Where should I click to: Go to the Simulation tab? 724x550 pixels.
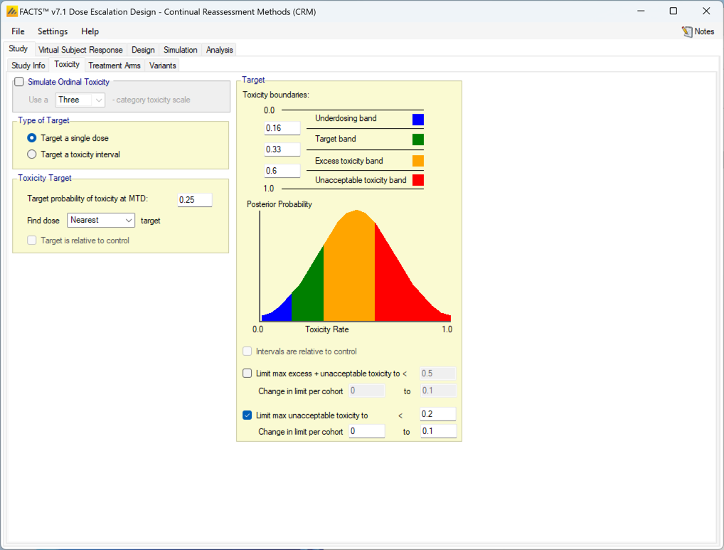pyautogui.click(x=180, y=50)
